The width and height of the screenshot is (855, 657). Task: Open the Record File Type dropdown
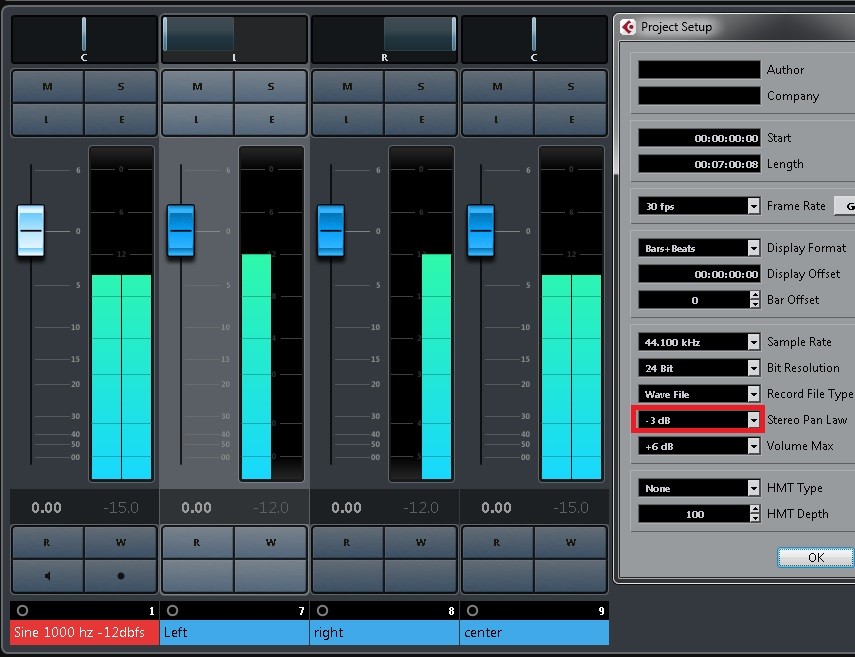pyautogui.click(x=753, y=394)
